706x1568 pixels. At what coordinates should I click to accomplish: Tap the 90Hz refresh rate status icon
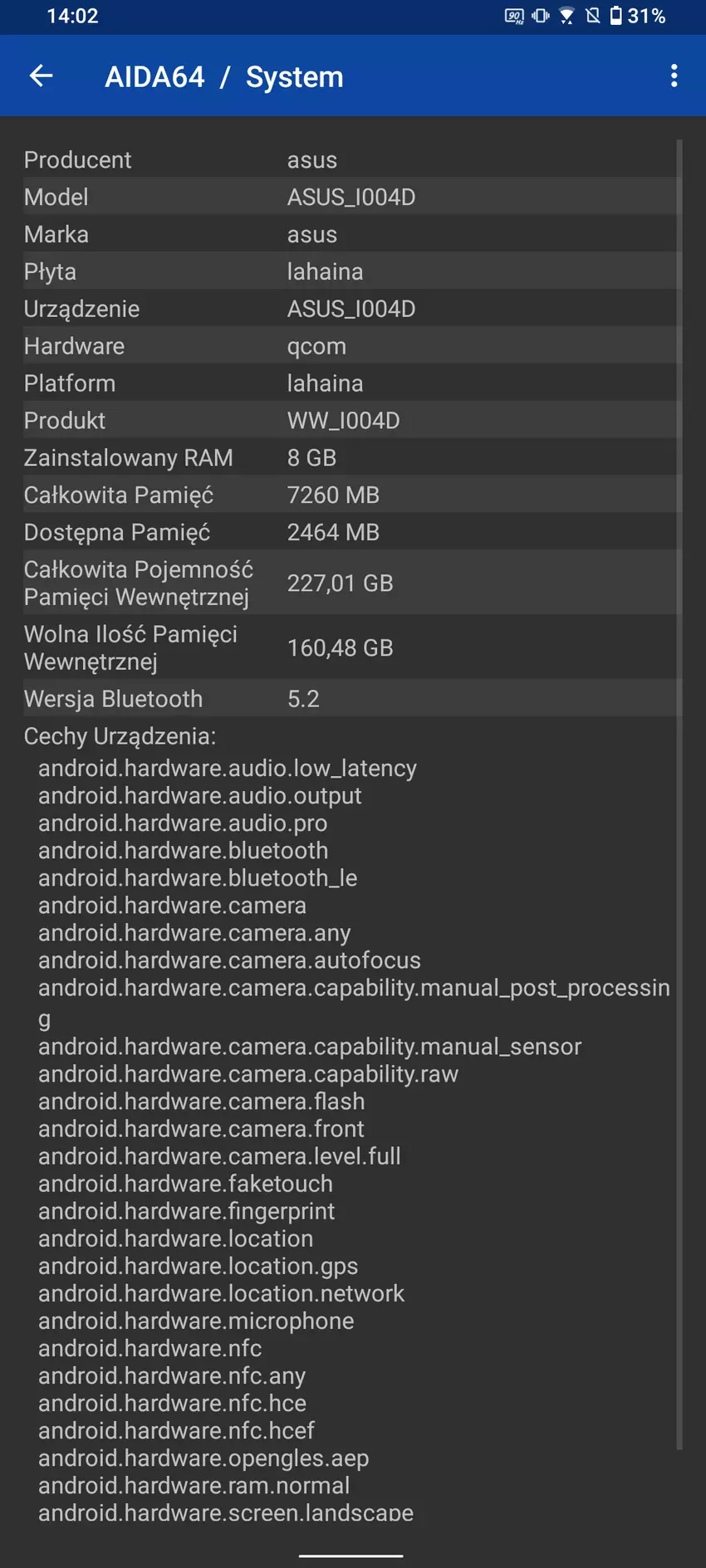coord(514,16)
